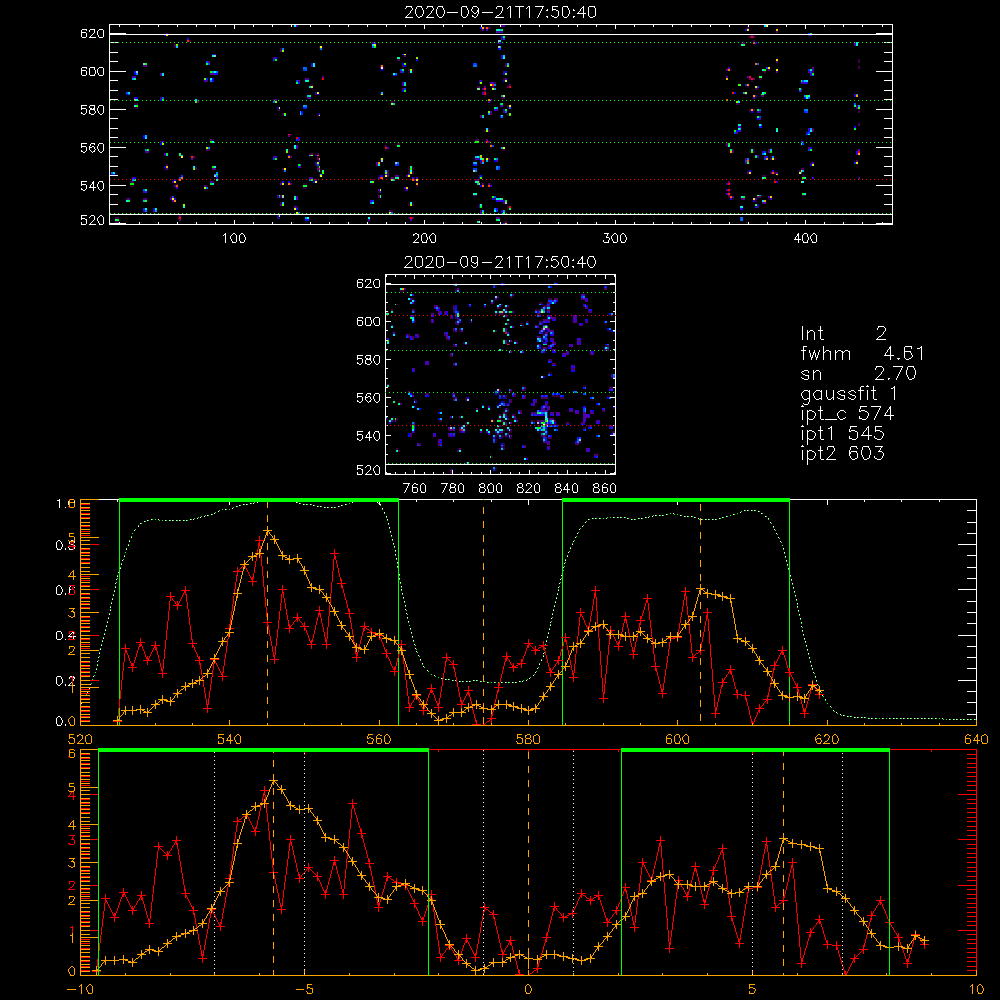The width and height of the screenshot is (1000, 1000).
Task: Click the orange x-axis label 520 of profile plot
Action: (80, 740)
